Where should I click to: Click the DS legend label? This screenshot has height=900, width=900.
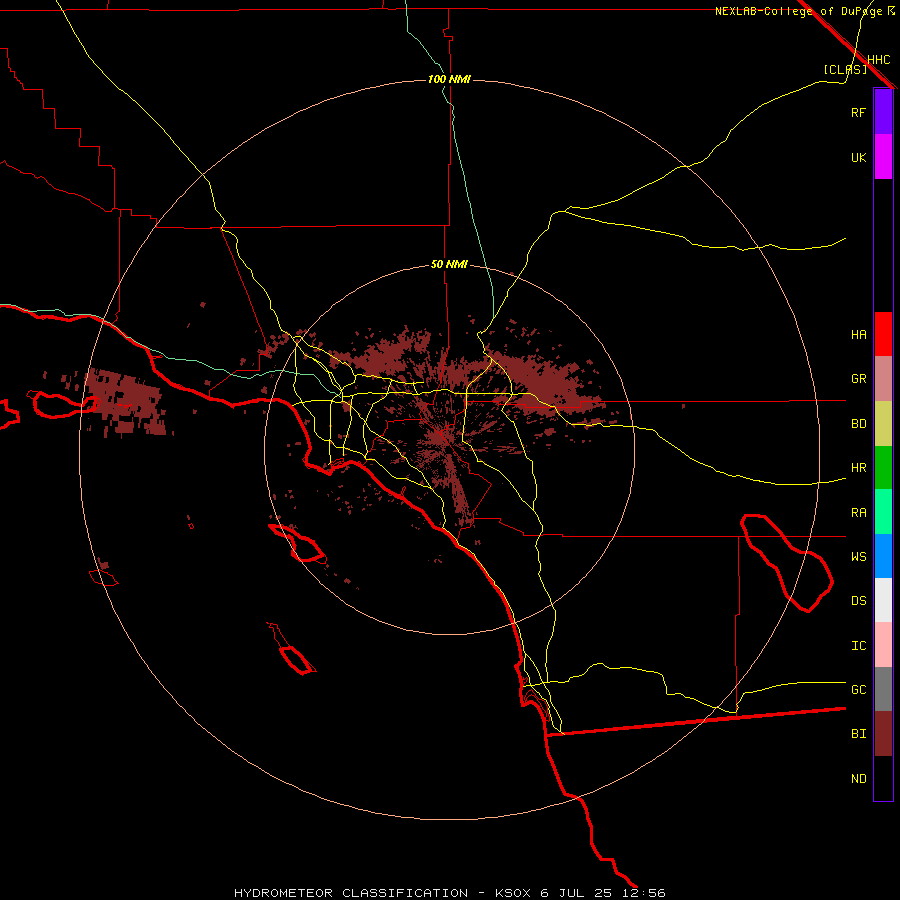click(x=858, y=601)
